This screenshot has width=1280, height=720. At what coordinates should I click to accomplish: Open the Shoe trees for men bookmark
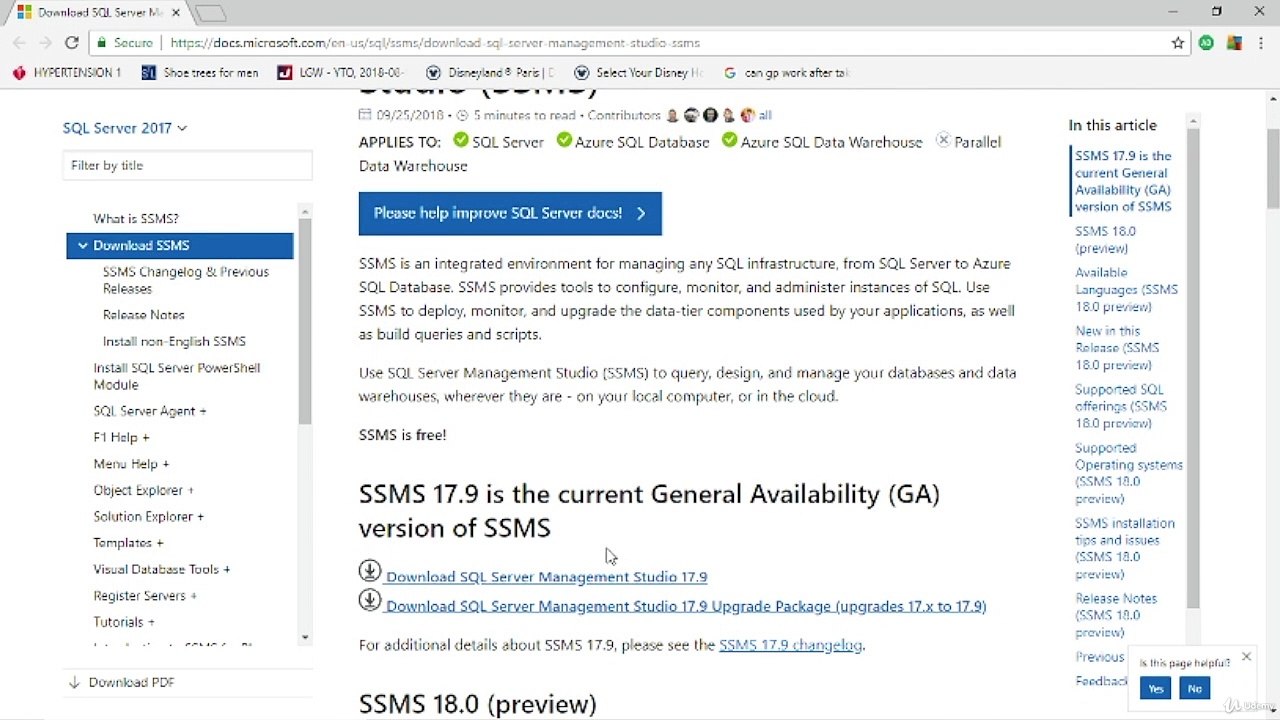(200, 73)
